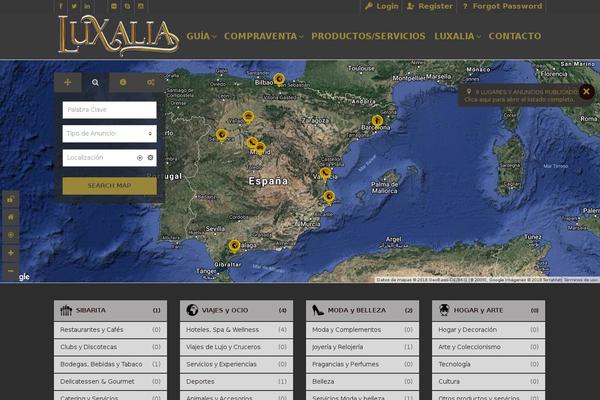Open Clubs y Discotecas category

coord(110,347)
